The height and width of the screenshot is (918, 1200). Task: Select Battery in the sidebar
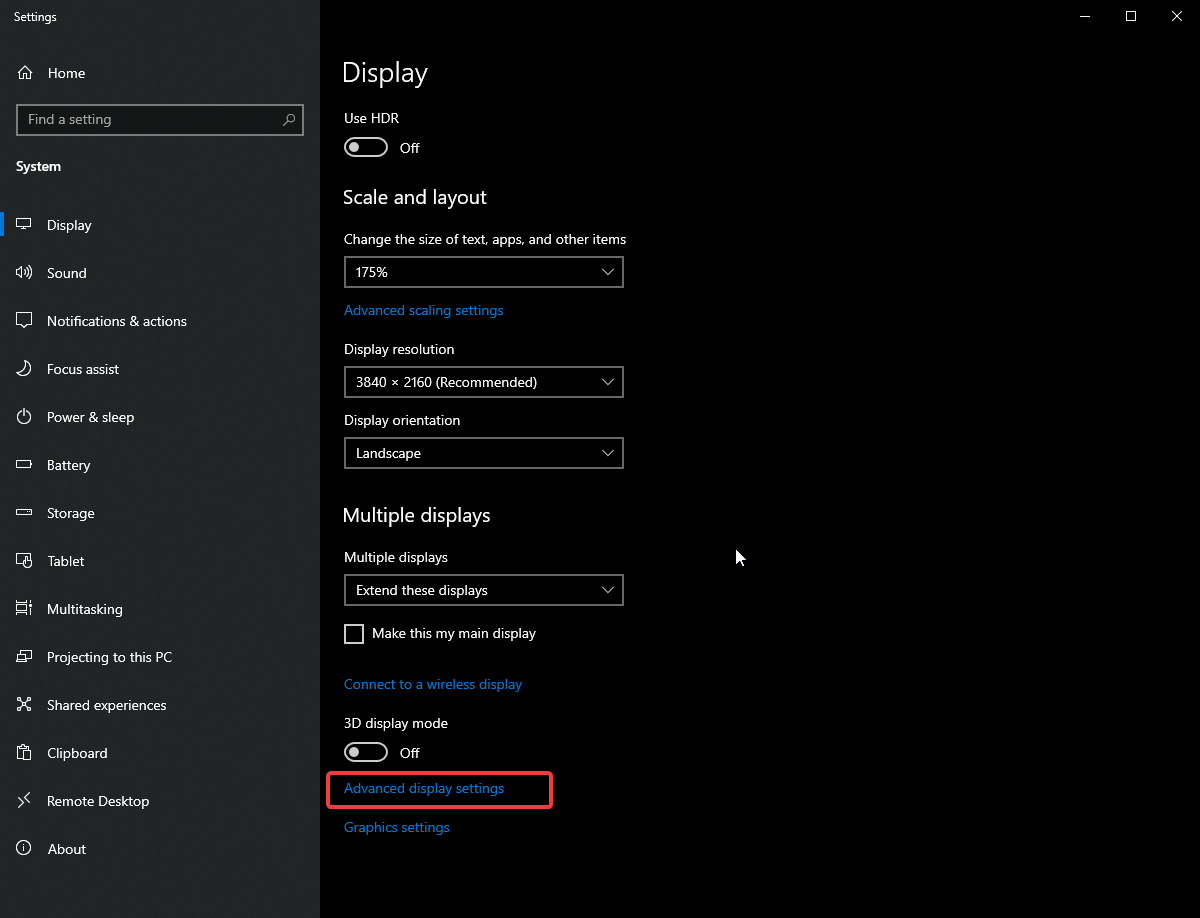click(160, 465)
